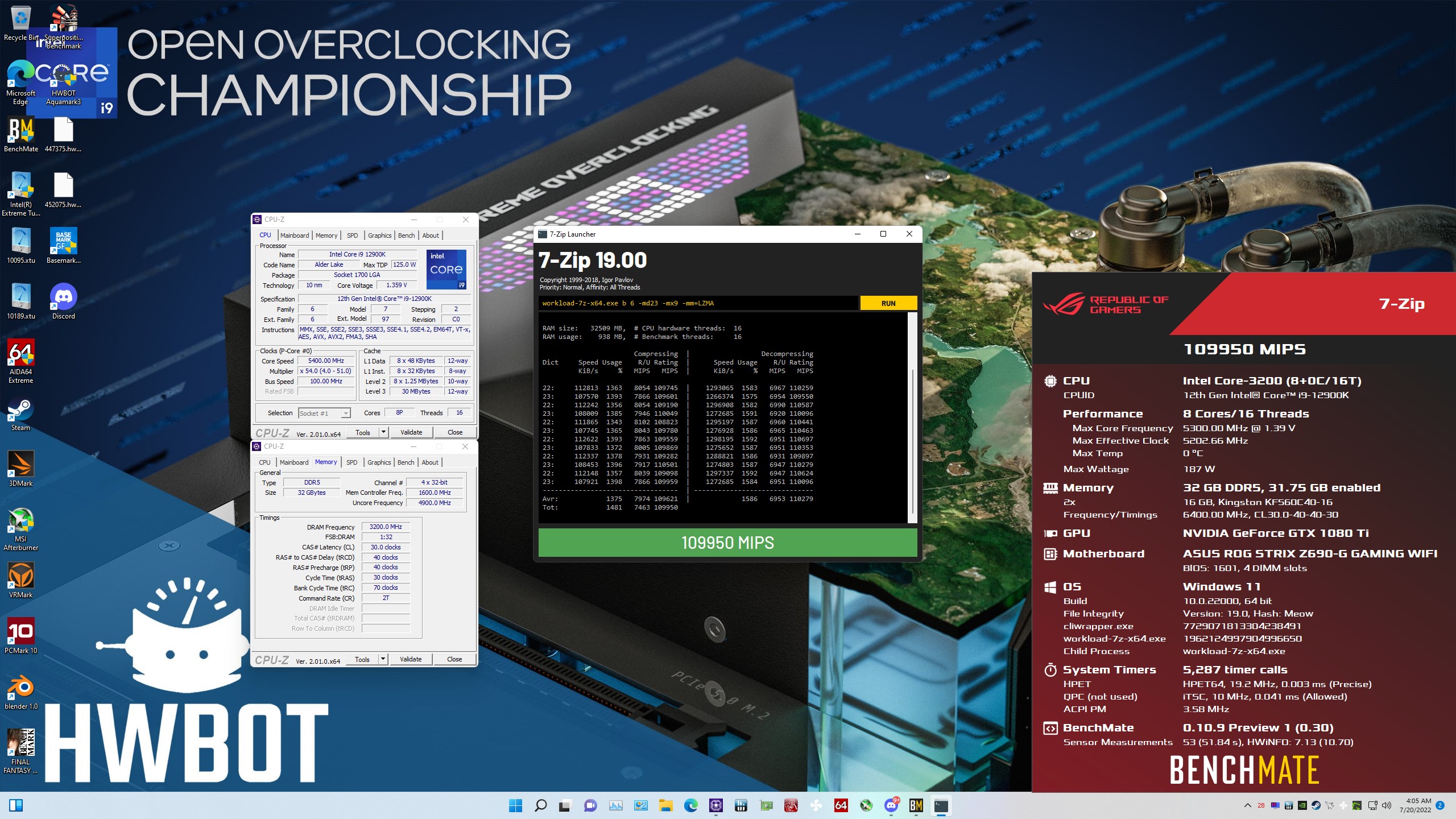Click Validate in the lower CPU-Z window
Screen dimensions: 1456x819
pos(411,659)
